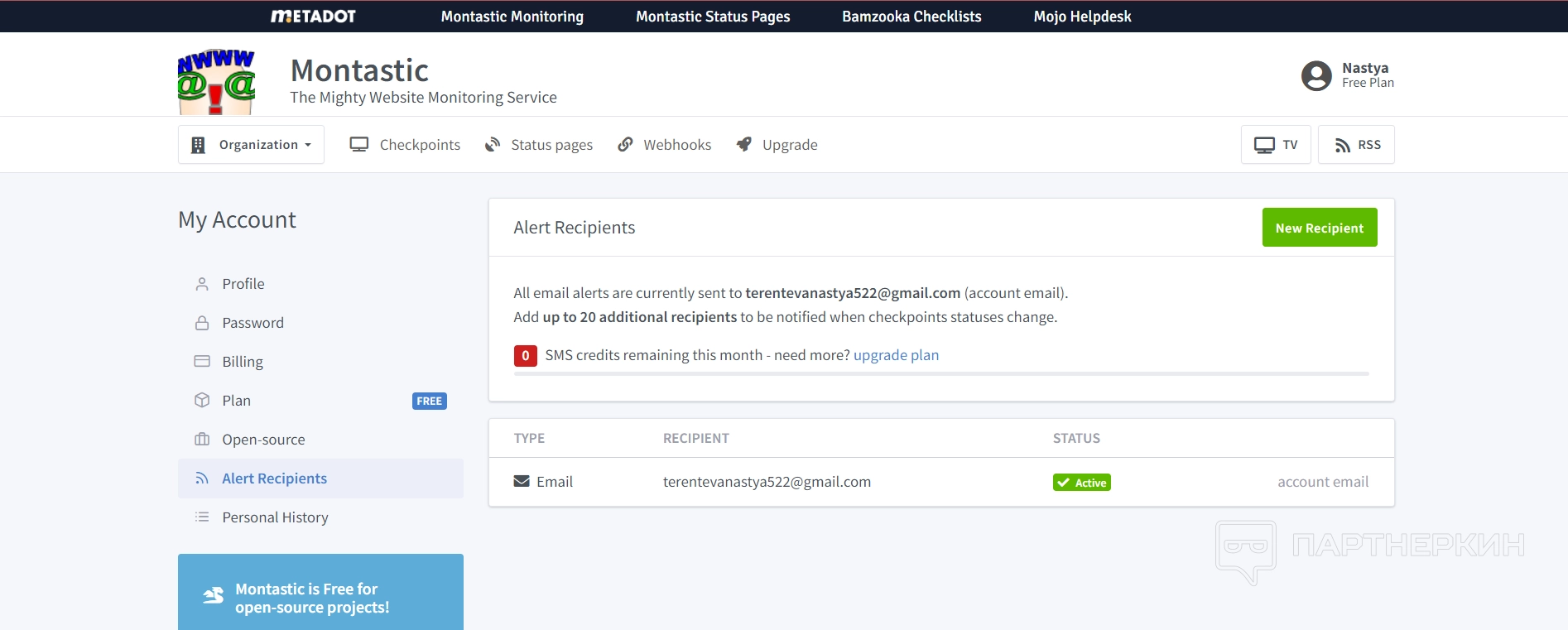This screenshot has width=1568, height=630.
Task: Click 'up to 20 additional recipients' text
Action: tap(639, 317)
